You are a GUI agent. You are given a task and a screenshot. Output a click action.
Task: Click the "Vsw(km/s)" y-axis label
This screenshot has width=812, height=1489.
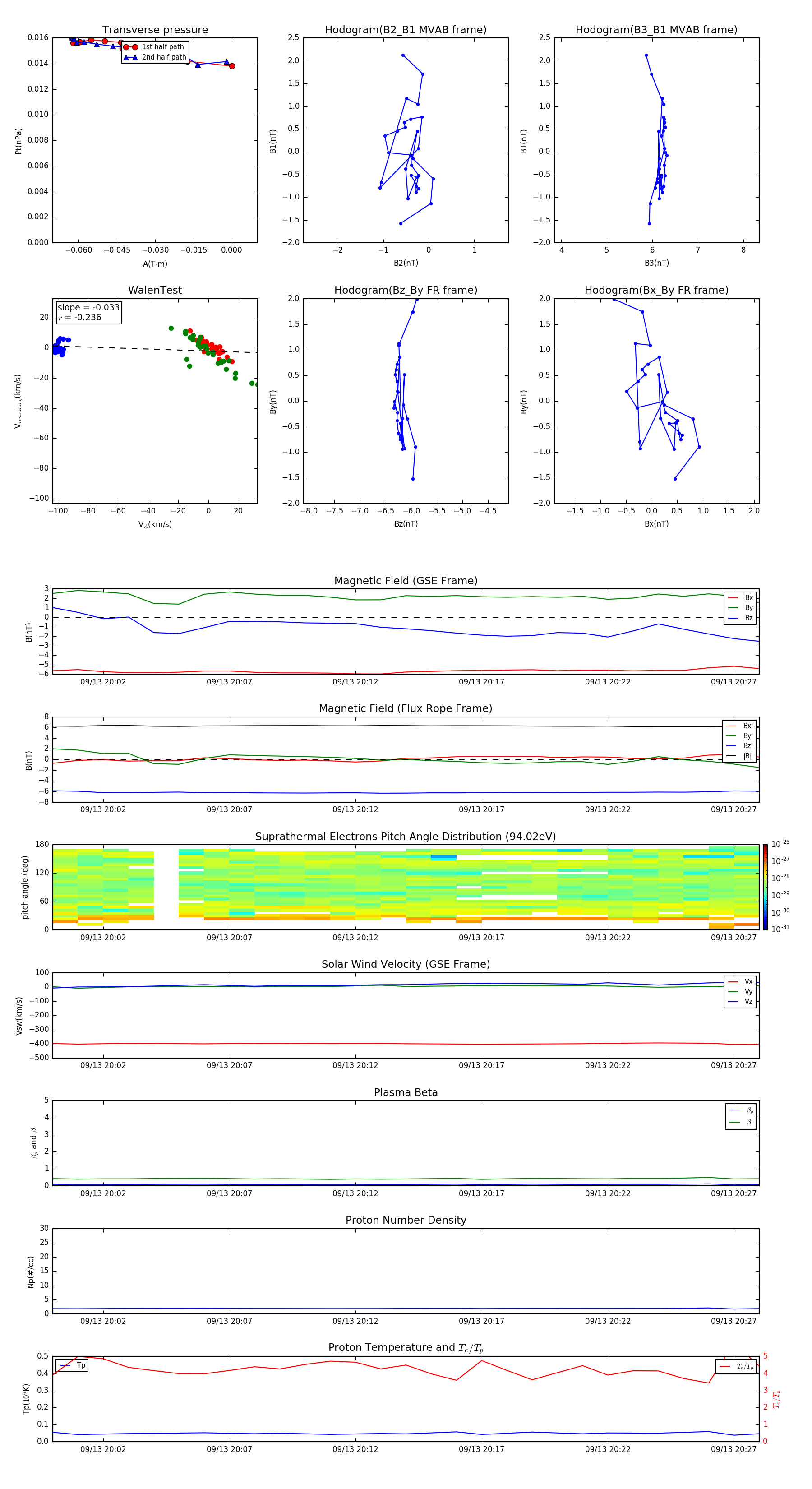point(18,1016)
